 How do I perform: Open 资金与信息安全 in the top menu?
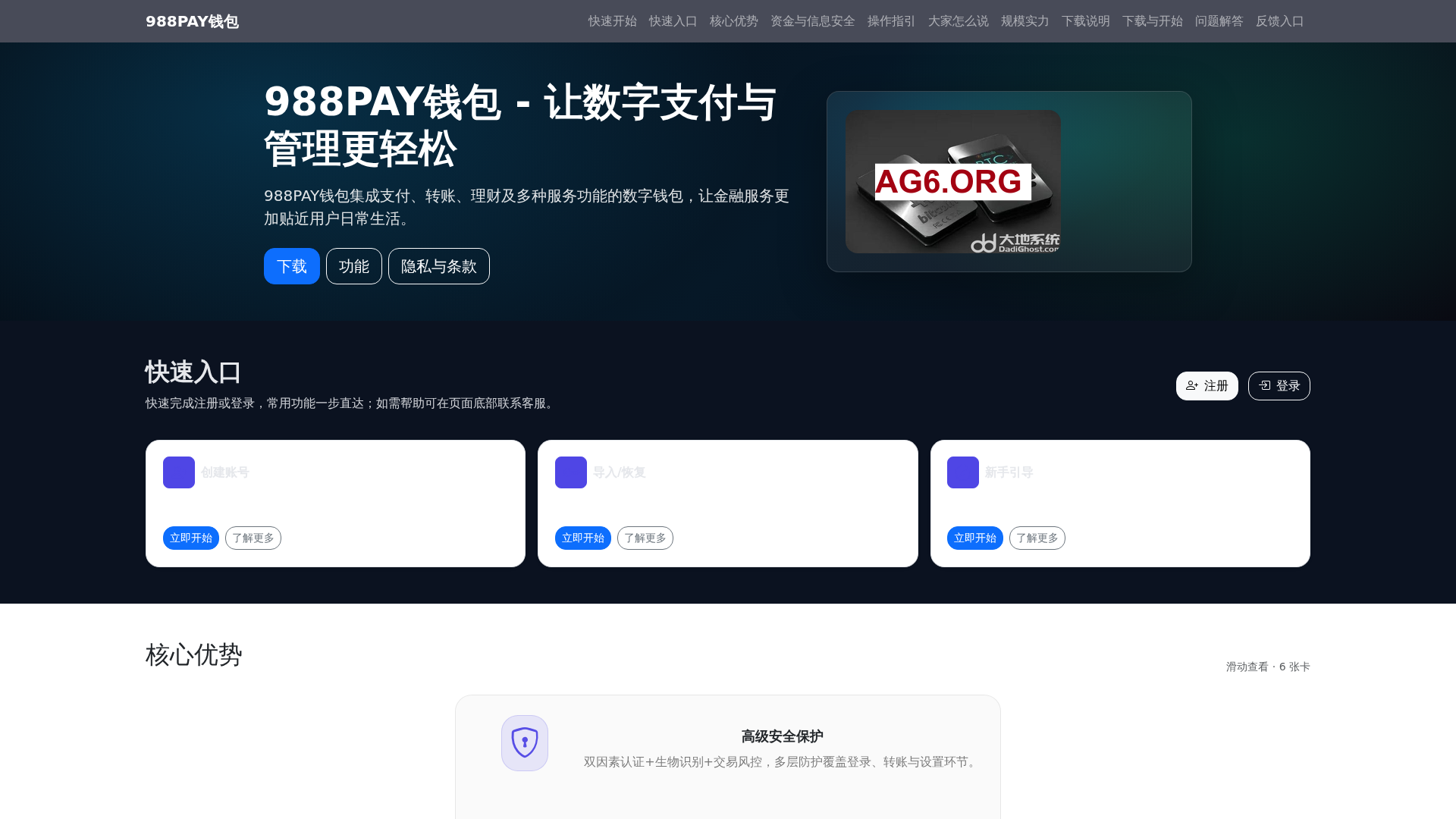tap(813, 21)
